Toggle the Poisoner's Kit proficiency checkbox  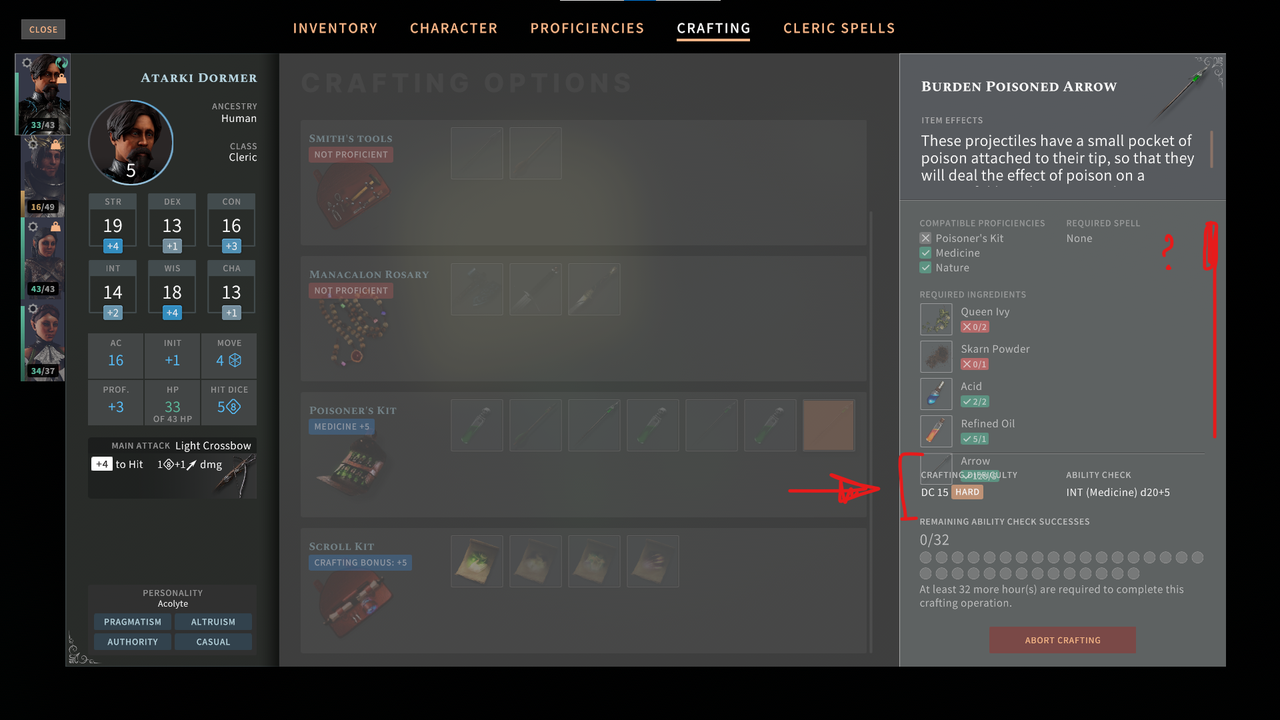click(925, 238)
